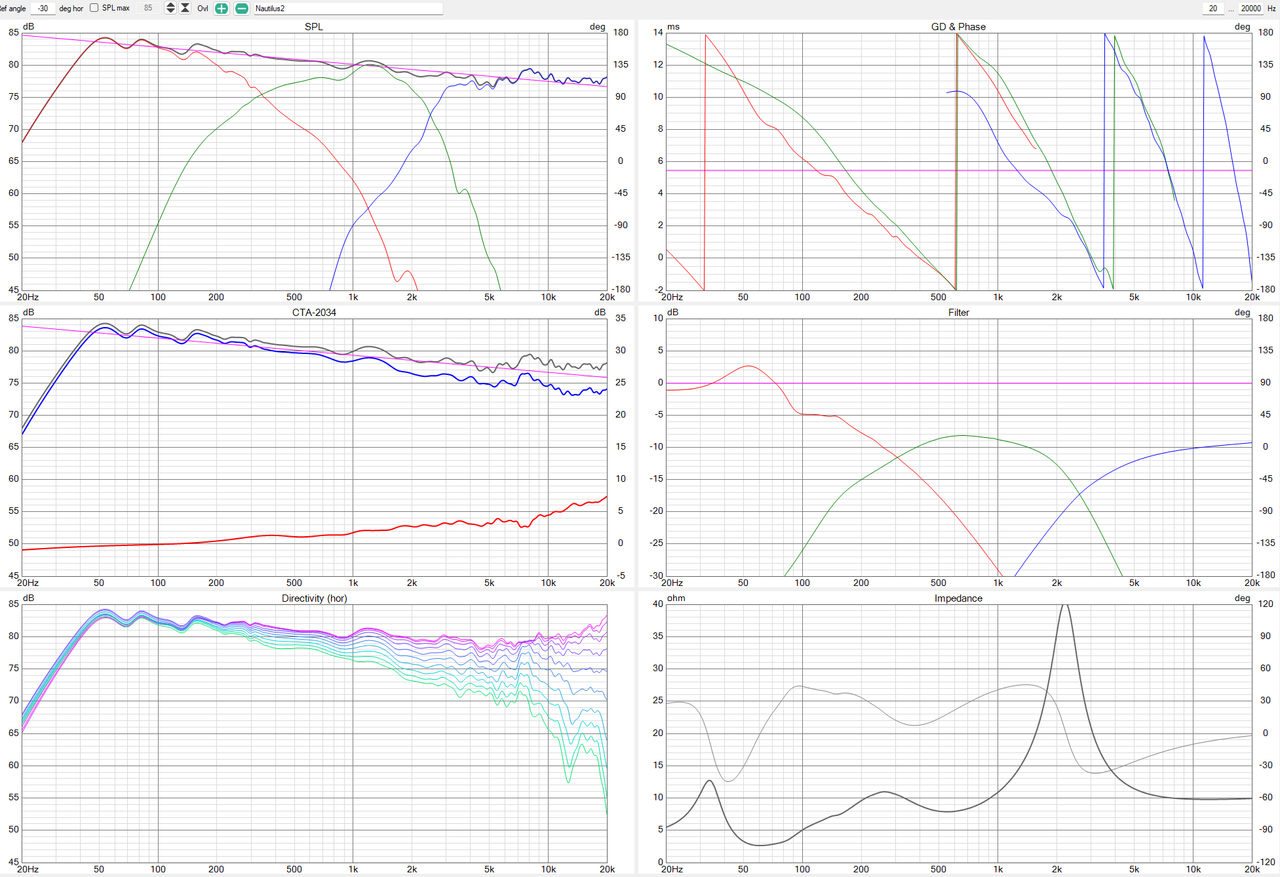Add overlay with the green plus icon
The height and width of the screenshot is (877, 1280).
[x=221, y=8]
